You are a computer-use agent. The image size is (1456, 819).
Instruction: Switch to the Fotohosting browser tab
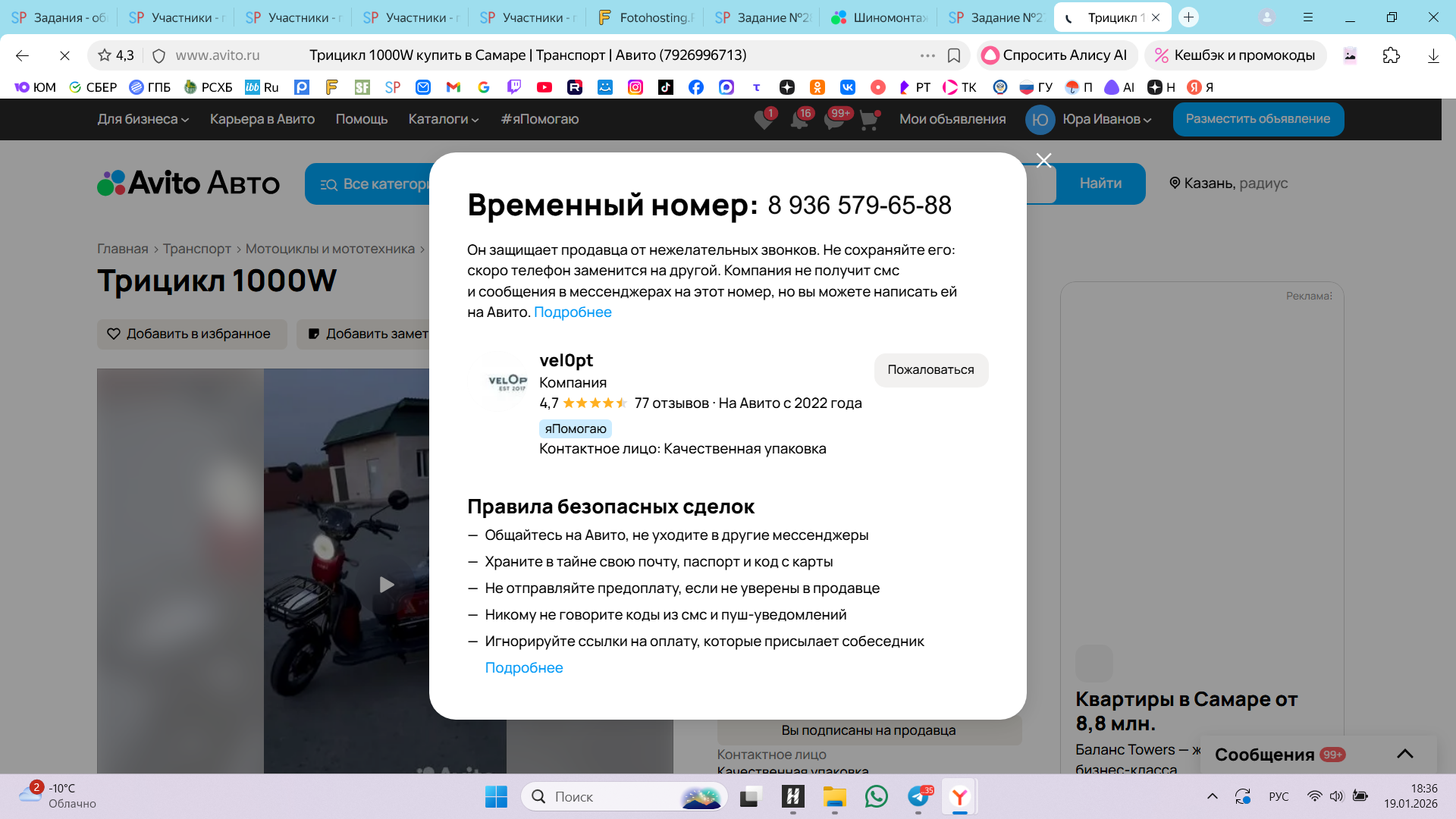point(646,17)
